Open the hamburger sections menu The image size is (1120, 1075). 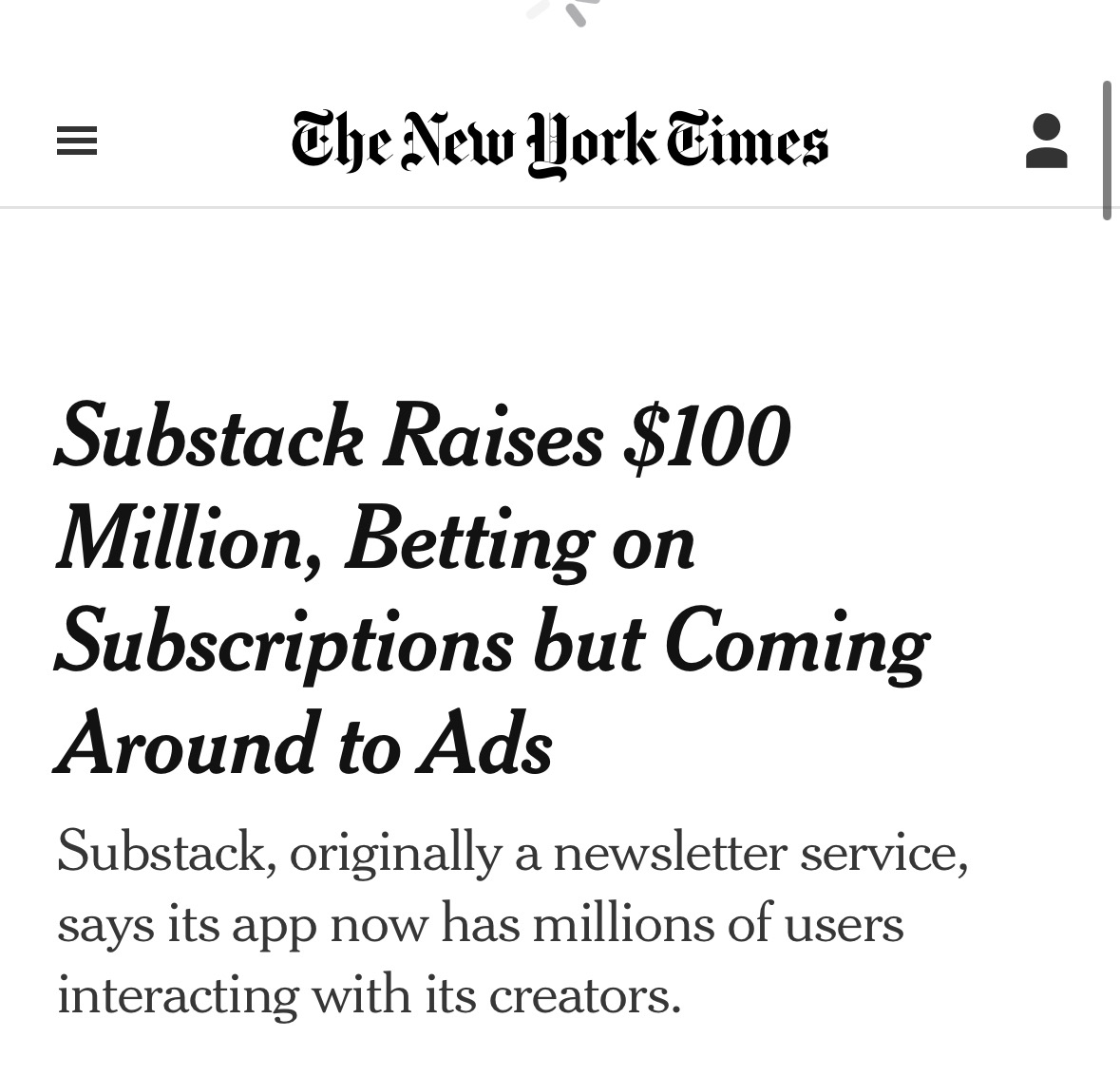point(77,141)
